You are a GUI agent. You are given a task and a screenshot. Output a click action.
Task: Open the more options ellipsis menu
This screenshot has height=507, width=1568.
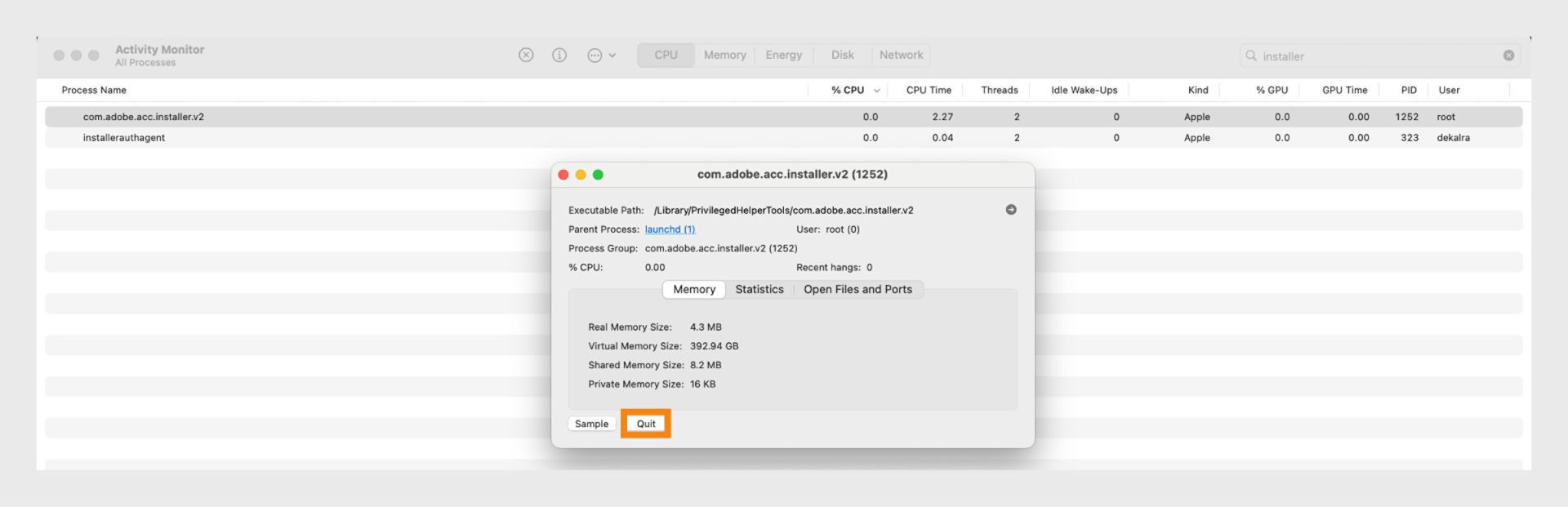point(601,56)
